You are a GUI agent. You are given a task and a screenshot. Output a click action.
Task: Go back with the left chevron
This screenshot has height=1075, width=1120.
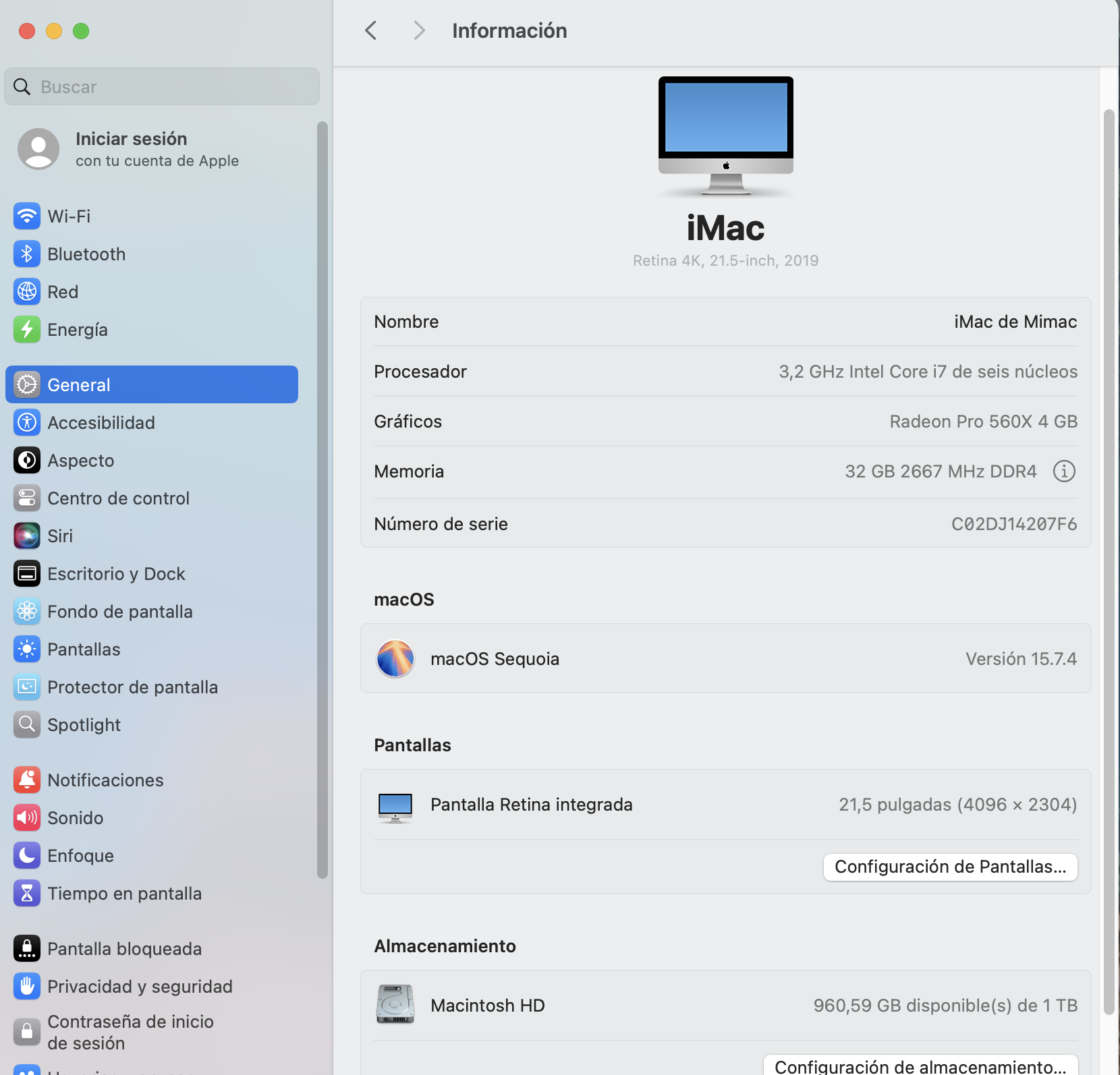pos(371,30)
